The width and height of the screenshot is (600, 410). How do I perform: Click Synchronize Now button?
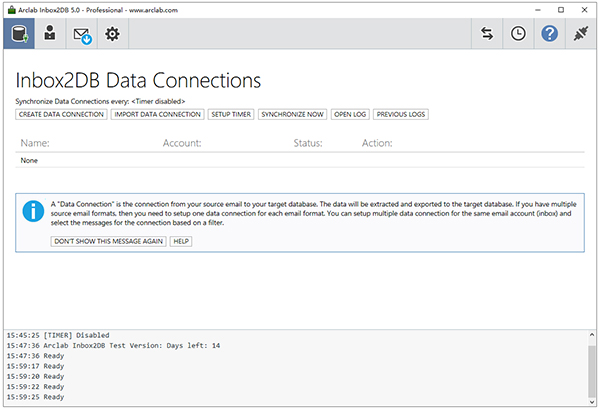click(292, 114)
